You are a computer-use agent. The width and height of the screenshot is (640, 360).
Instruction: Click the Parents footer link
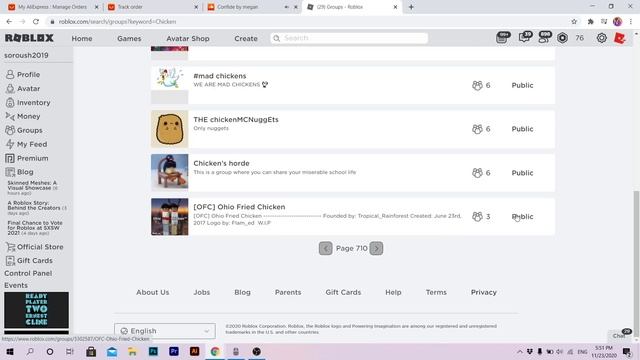coord(288,292)
